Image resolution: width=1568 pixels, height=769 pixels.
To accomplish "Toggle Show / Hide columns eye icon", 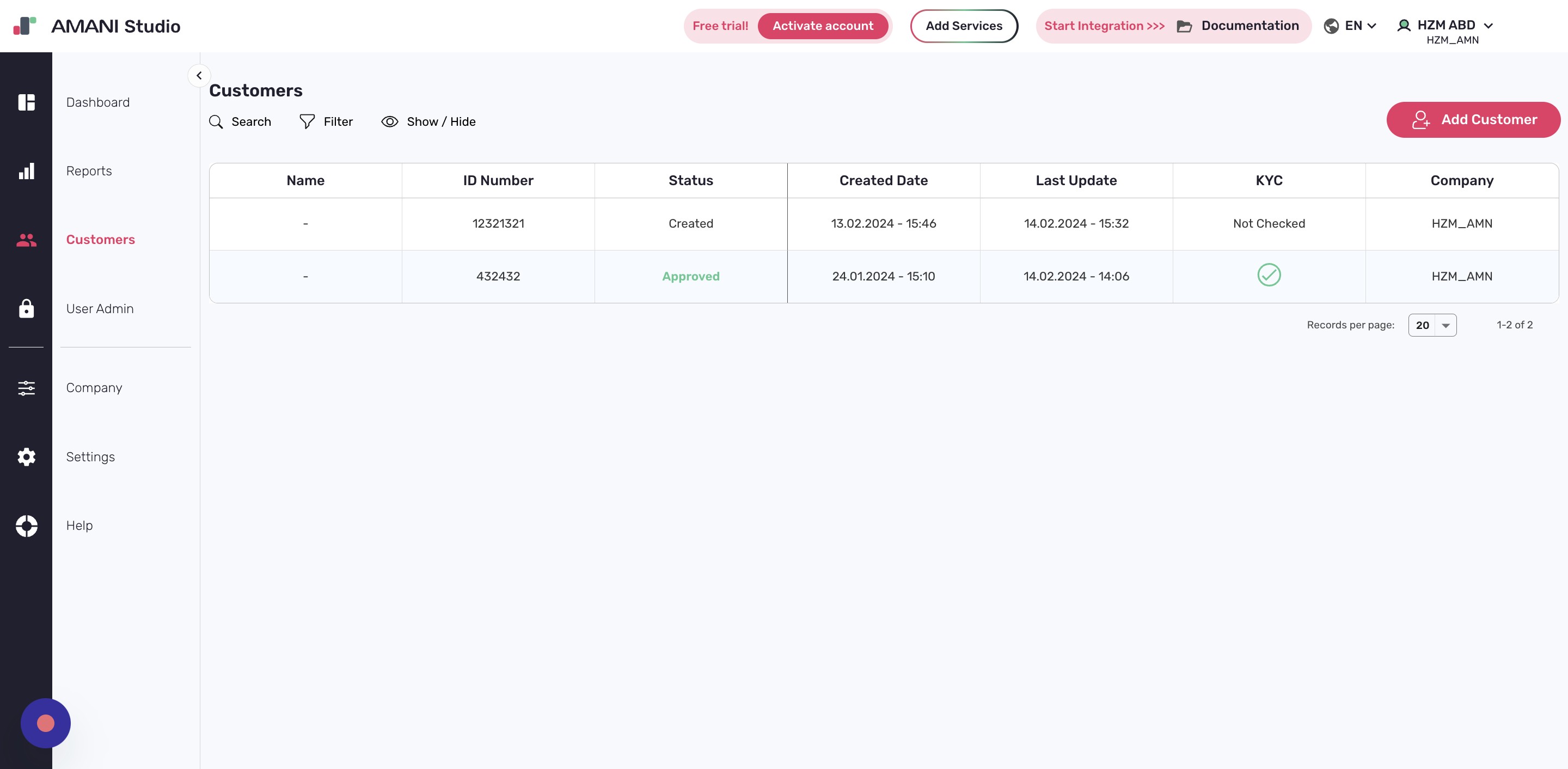I will pos(390,122).
